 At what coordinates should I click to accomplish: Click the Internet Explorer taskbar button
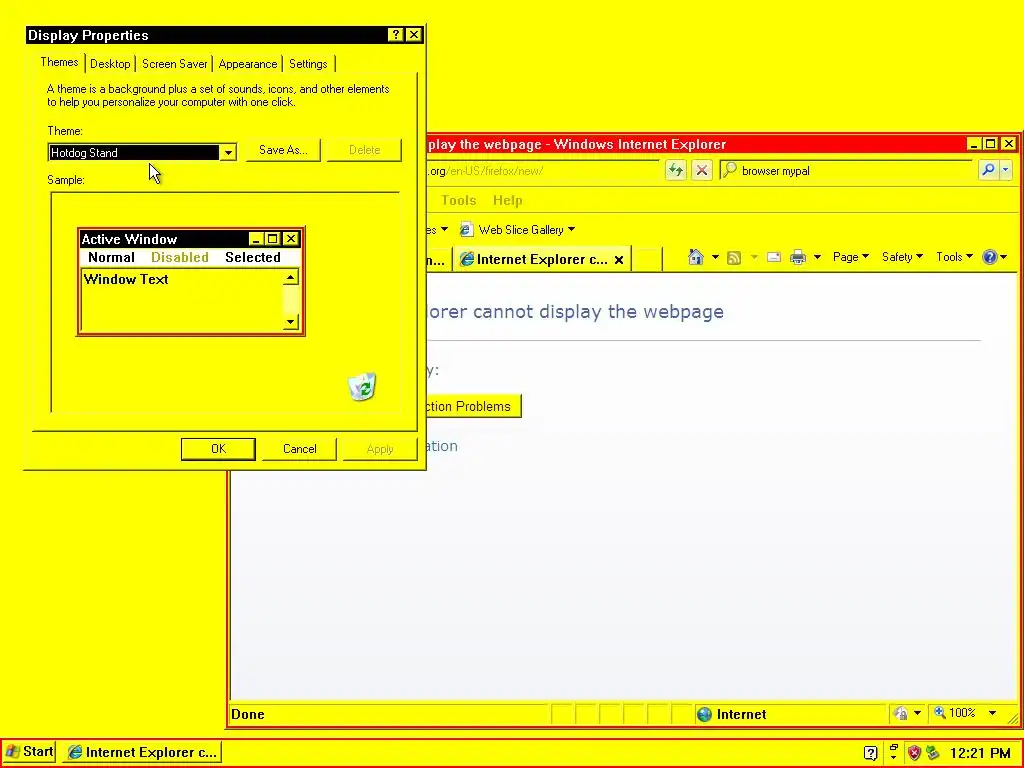142,752
